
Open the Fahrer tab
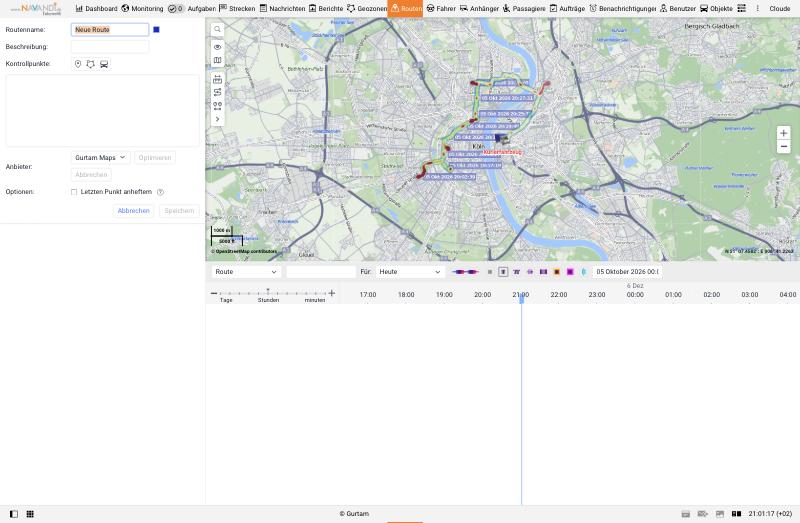pyautogui.click(x=441, y=9)
